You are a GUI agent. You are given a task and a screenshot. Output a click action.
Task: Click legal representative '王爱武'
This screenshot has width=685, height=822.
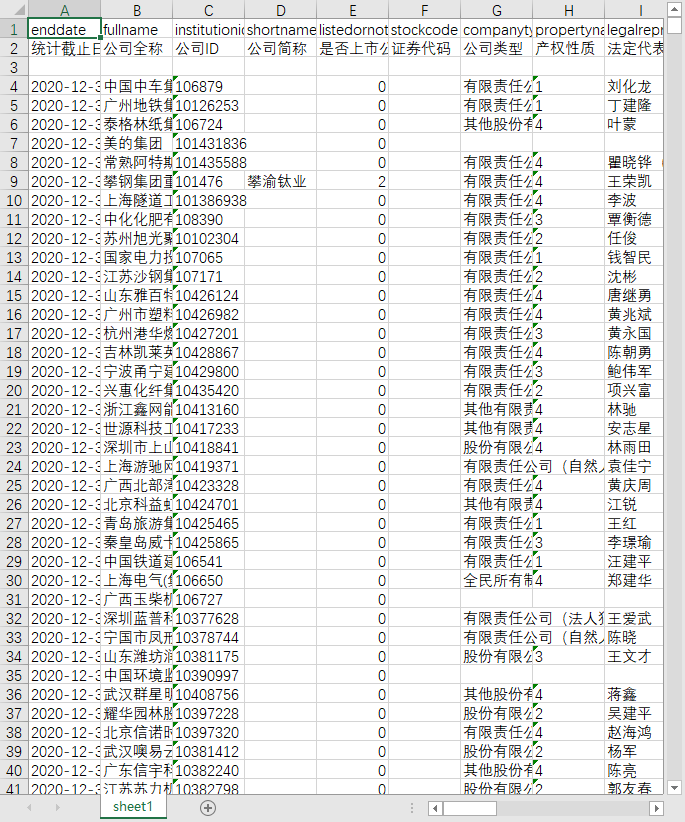pos(634,619)
